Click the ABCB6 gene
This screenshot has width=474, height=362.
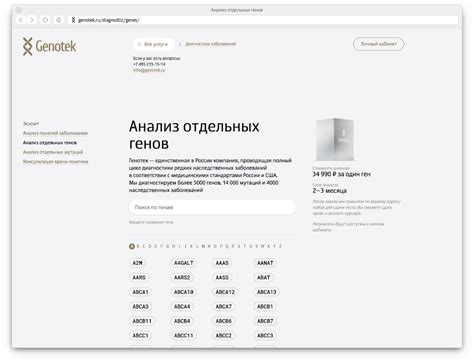click(x=223, y=321)
